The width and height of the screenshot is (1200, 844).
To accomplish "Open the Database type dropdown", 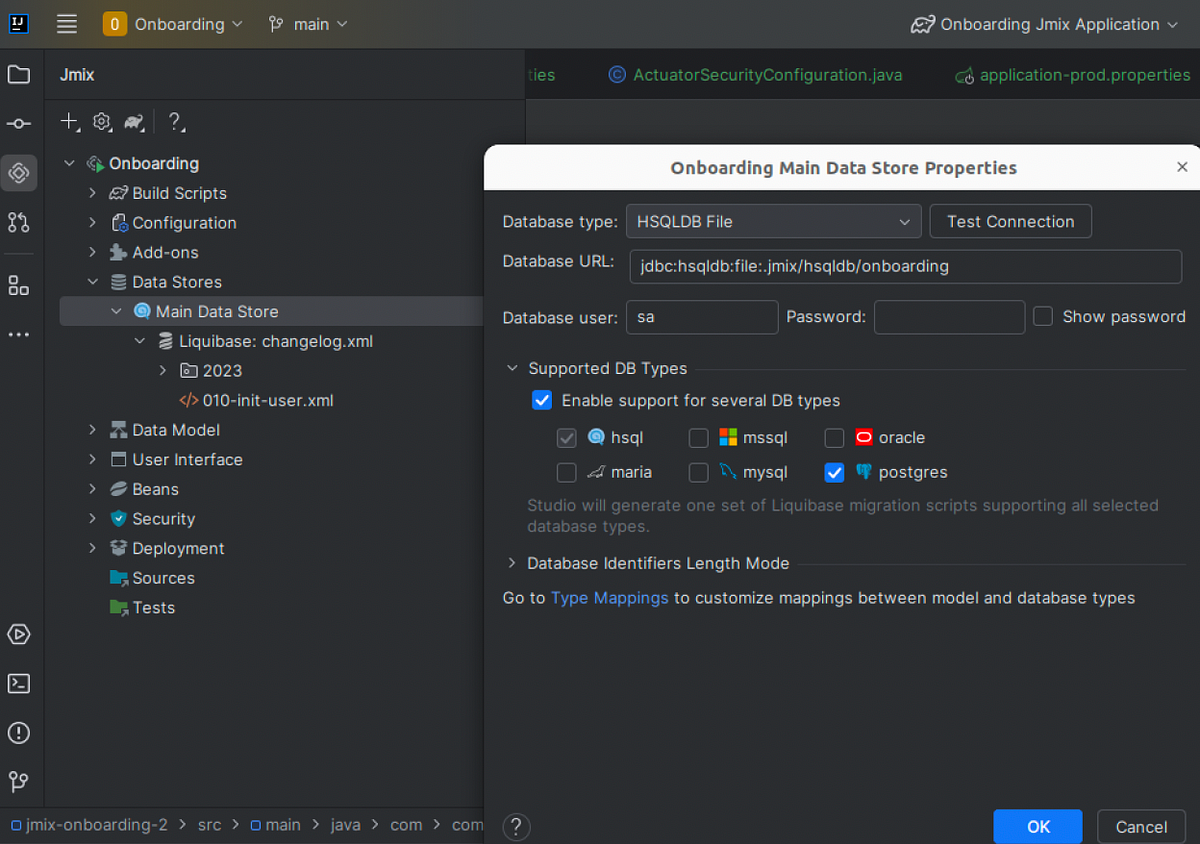I will (773, 221).
